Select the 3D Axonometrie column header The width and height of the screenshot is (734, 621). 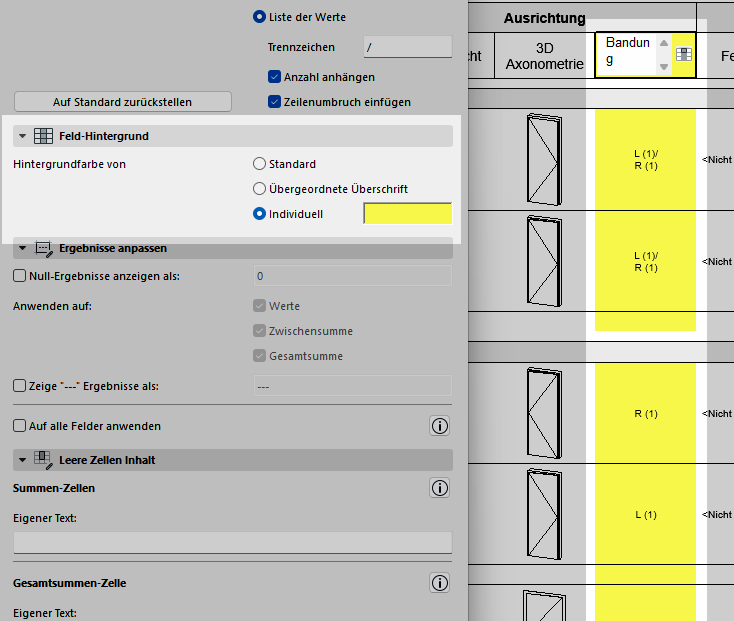tap(544, 56)
